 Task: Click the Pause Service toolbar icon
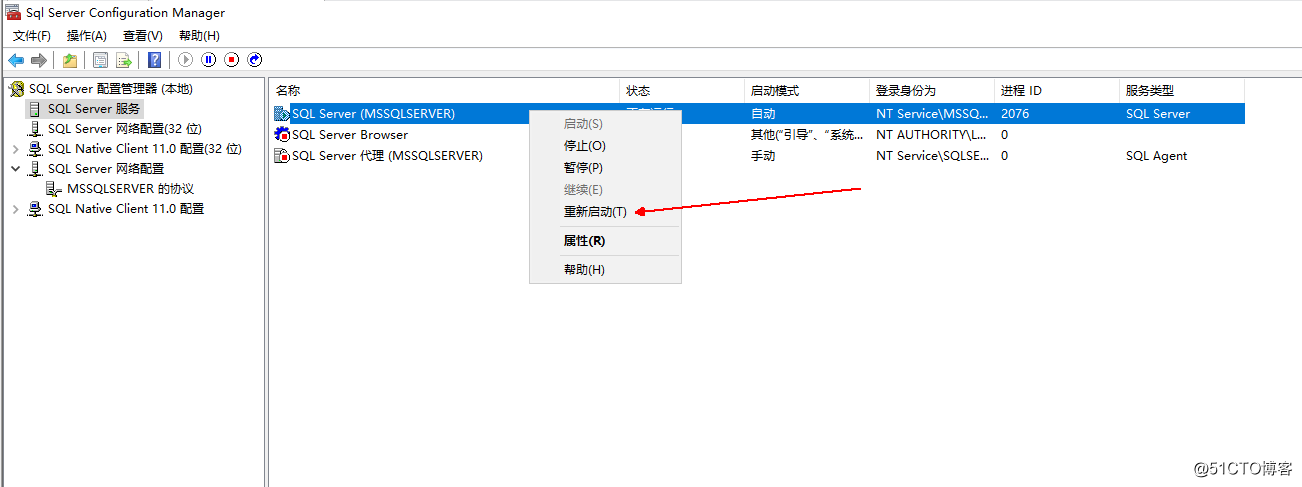(209, 60)
